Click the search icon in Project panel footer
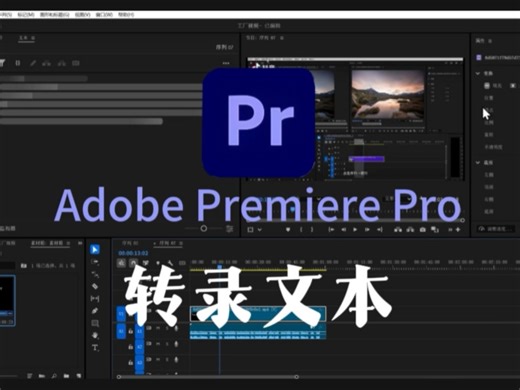The height and width of the screenshot is (390, 520). pyautogui.click(x=54, y=376)
